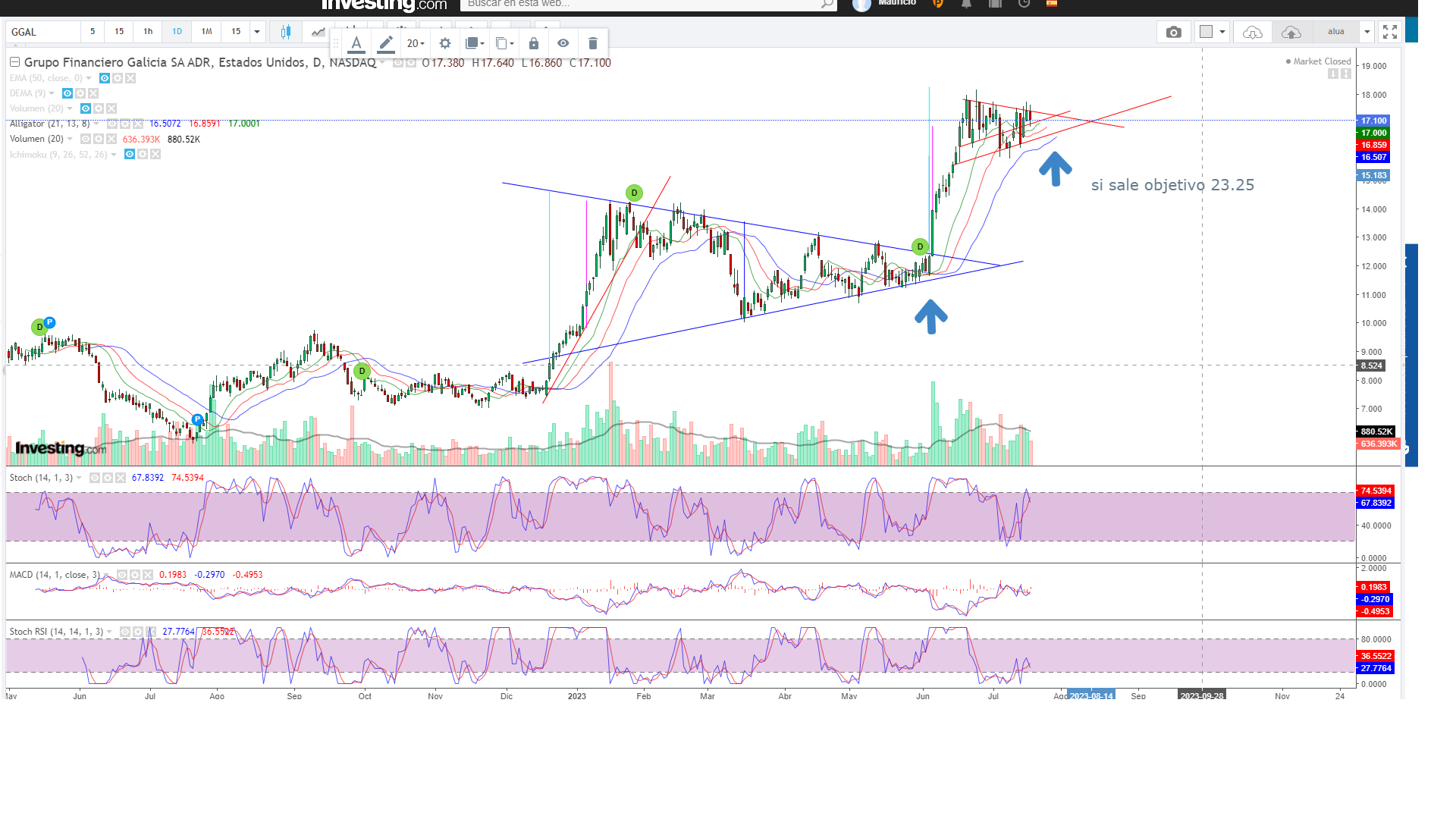Toggle visibility of the Stoch RSI indicator

pos(125,632)
